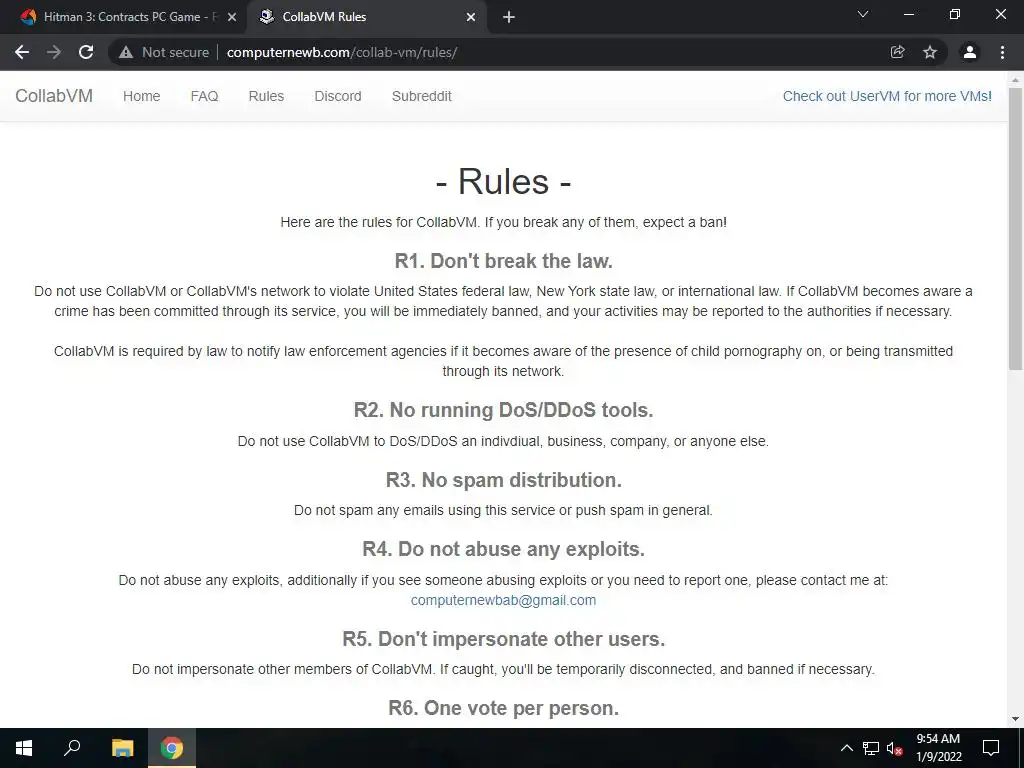Image resolution: width=1024 pixels, height=768 pixels.
Task: Follow the Check out UserVM link
Action: click(887, 96)
